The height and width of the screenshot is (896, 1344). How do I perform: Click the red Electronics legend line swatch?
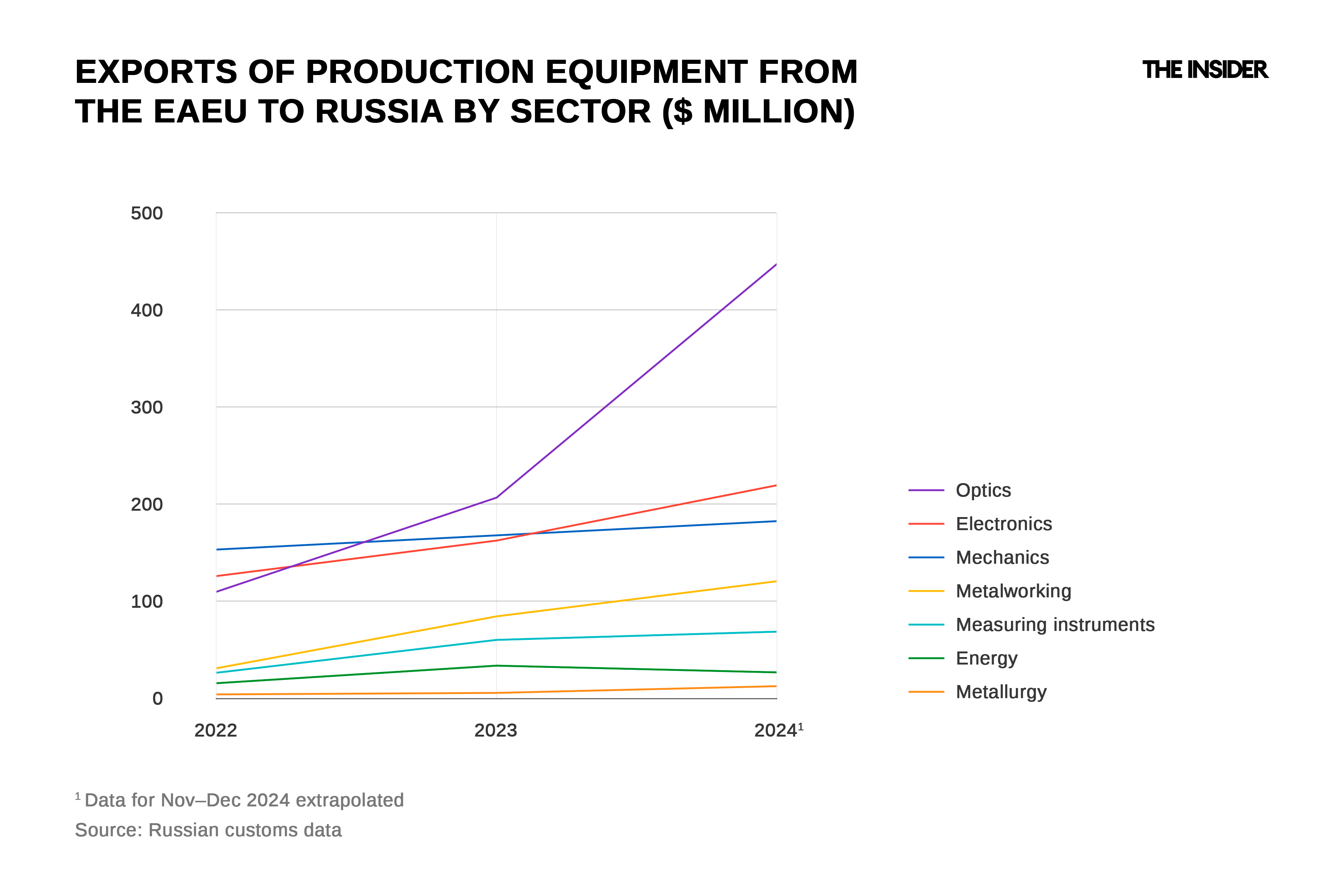point(926,524)
